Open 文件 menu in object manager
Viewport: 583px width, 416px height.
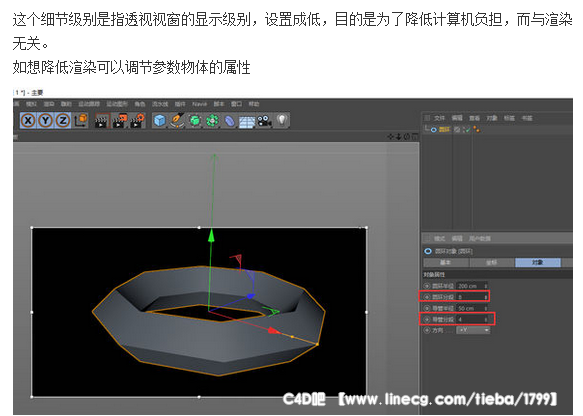click(439, 118)
